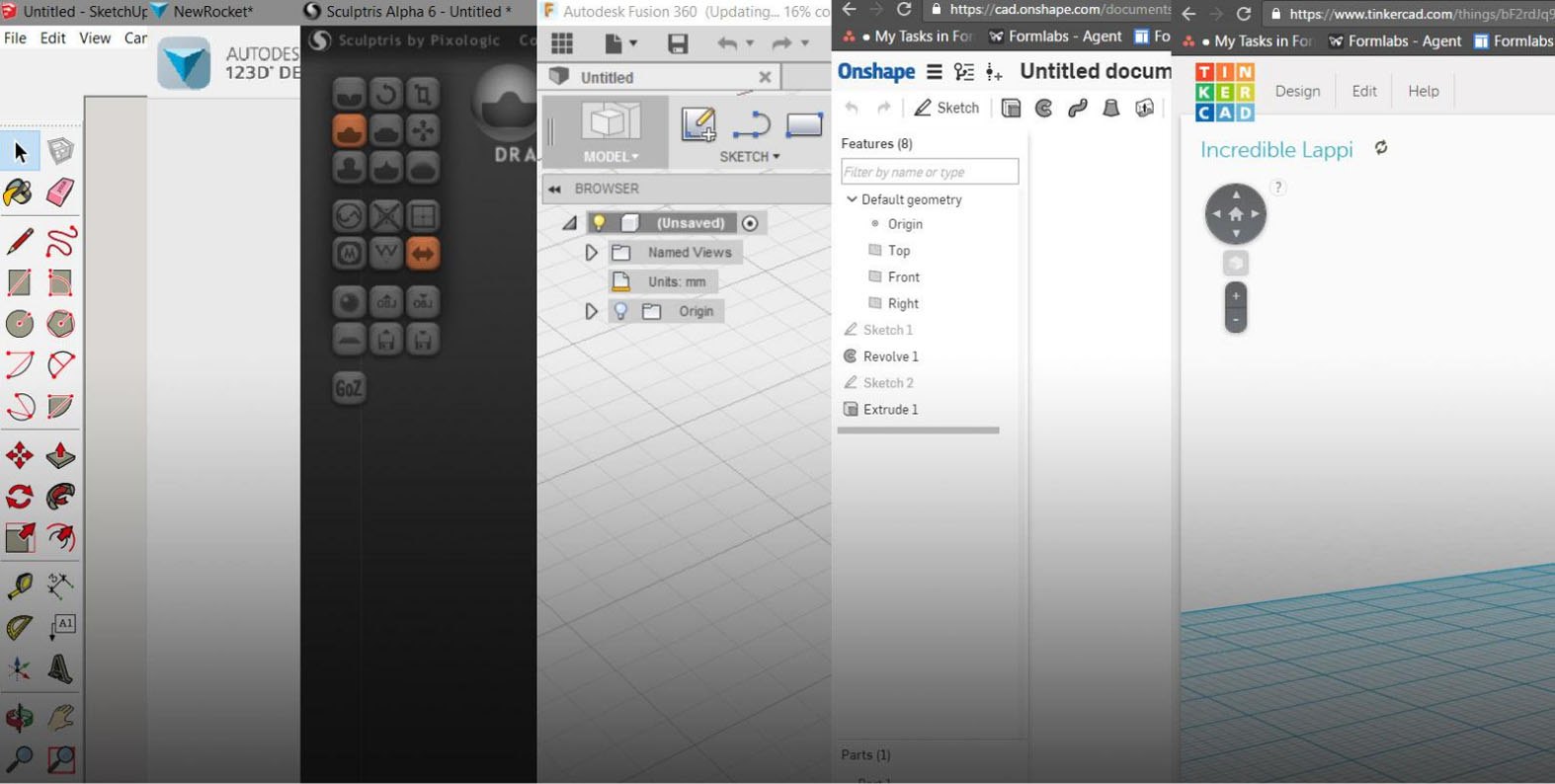Collapse the Default geometry list in Onshape
This screenshot has height=784, width=1555.
pos(852,199)
